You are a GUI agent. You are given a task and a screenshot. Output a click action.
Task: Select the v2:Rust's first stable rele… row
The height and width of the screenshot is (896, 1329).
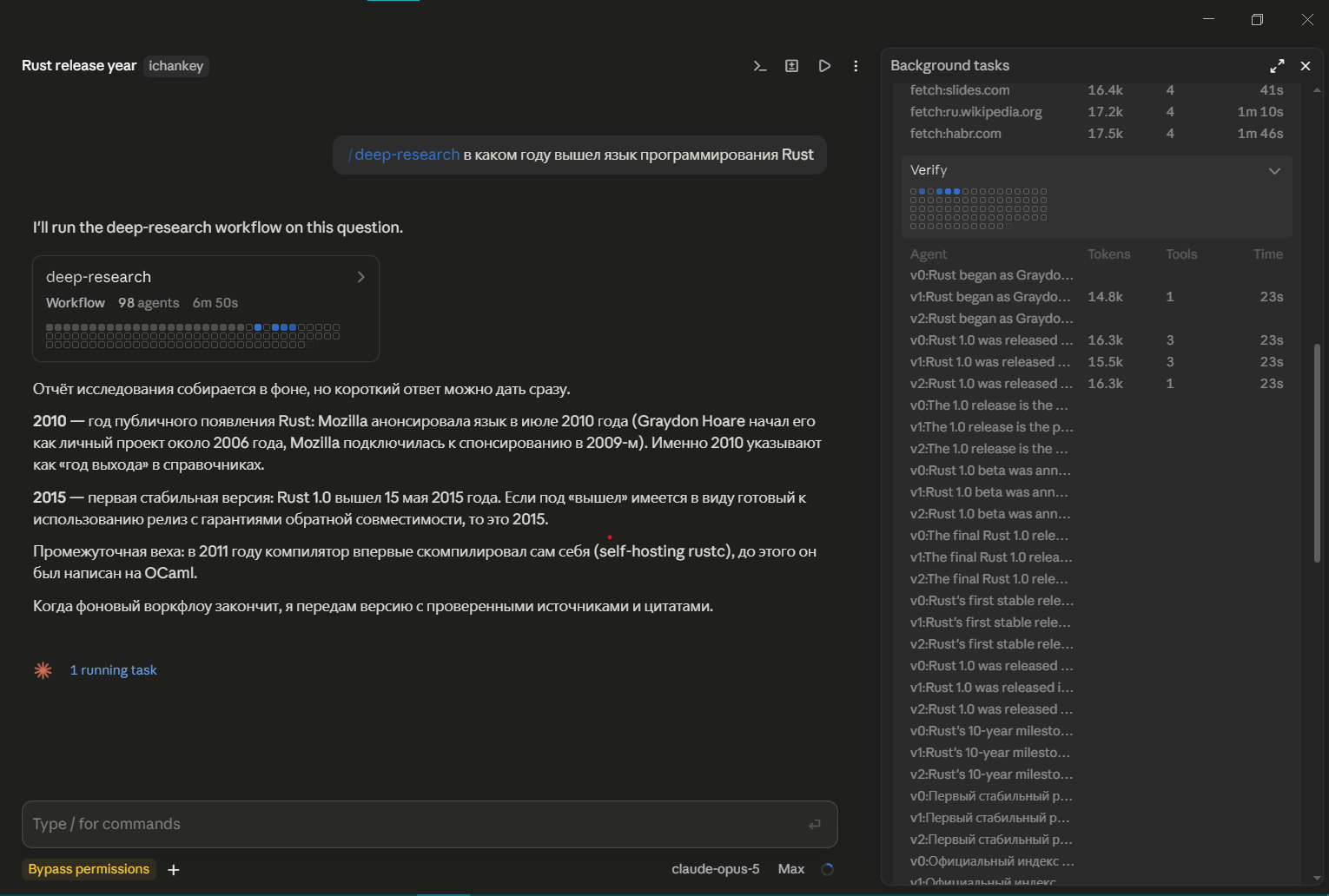coord(1097,644)
